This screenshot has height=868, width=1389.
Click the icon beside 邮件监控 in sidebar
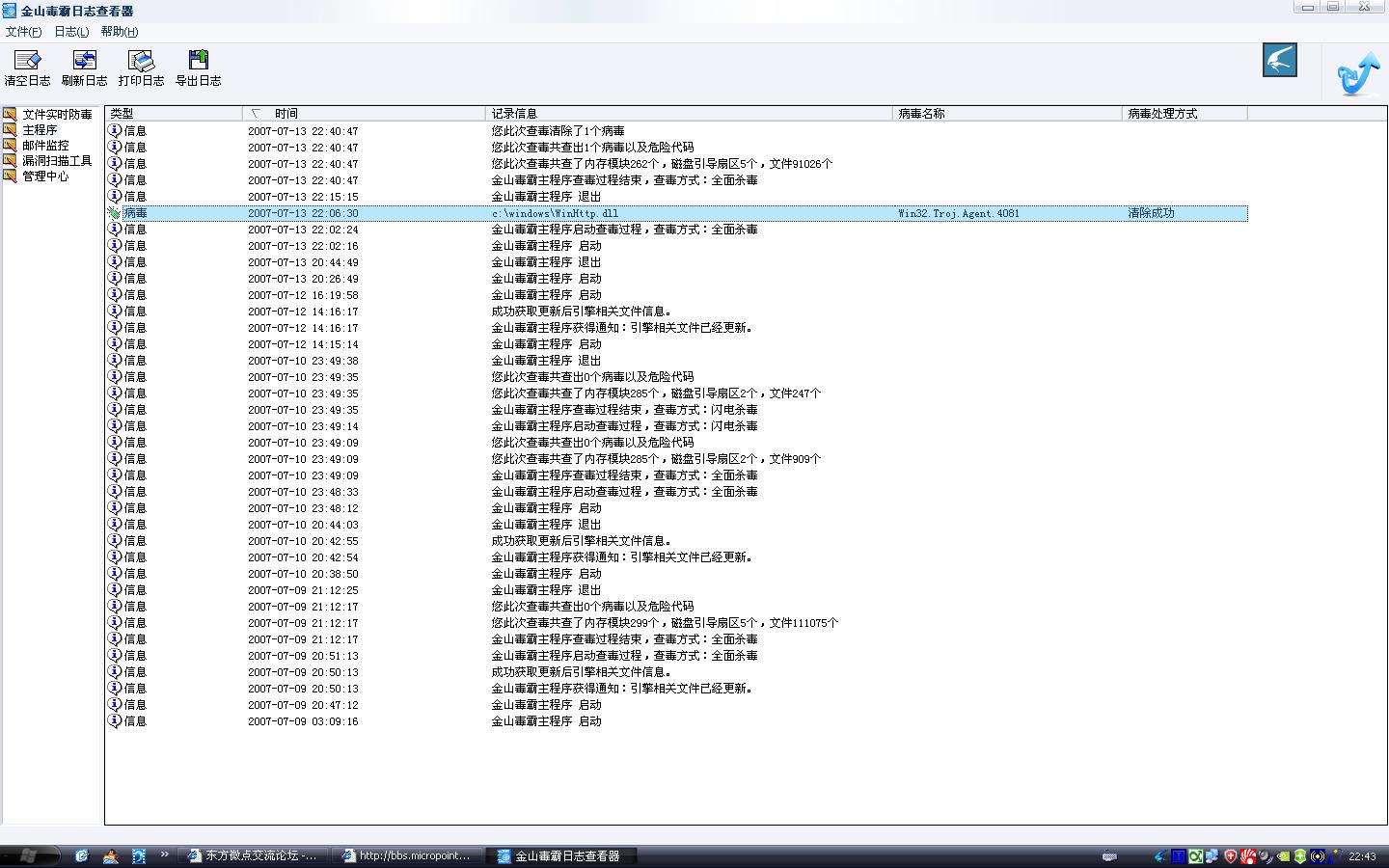click(10, 145)
